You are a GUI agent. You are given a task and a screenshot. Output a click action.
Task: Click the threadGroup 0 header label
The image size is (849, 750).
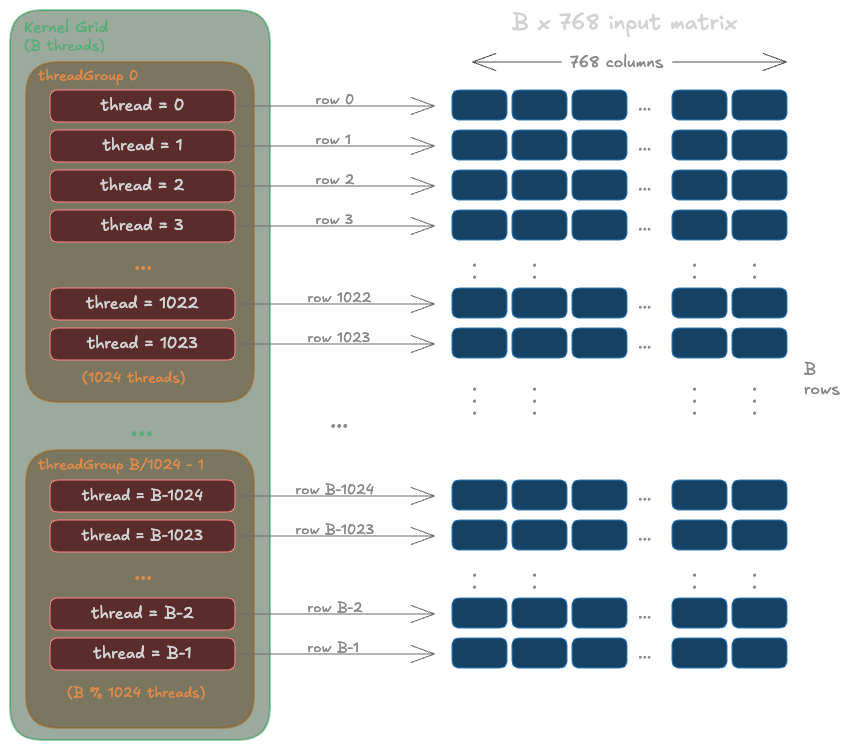[x=90, y=75]
